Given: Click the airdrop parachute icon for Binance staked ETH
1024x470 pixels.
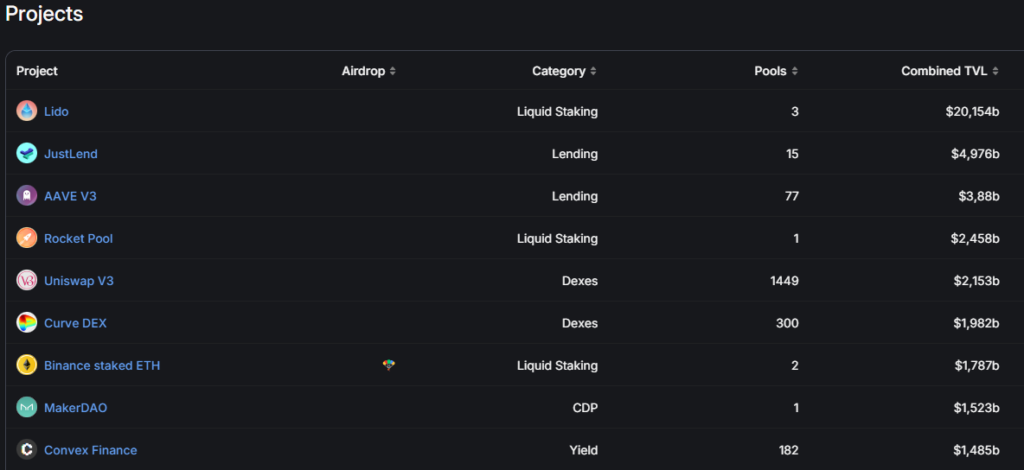Looking at the screenshot, I should tap(389, 365).
